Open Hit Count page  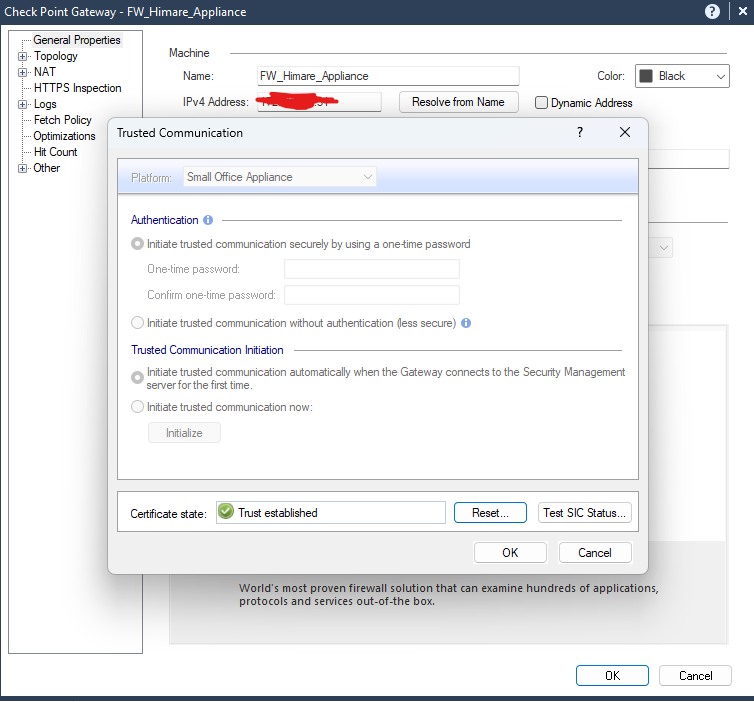(x=55, y=152)
